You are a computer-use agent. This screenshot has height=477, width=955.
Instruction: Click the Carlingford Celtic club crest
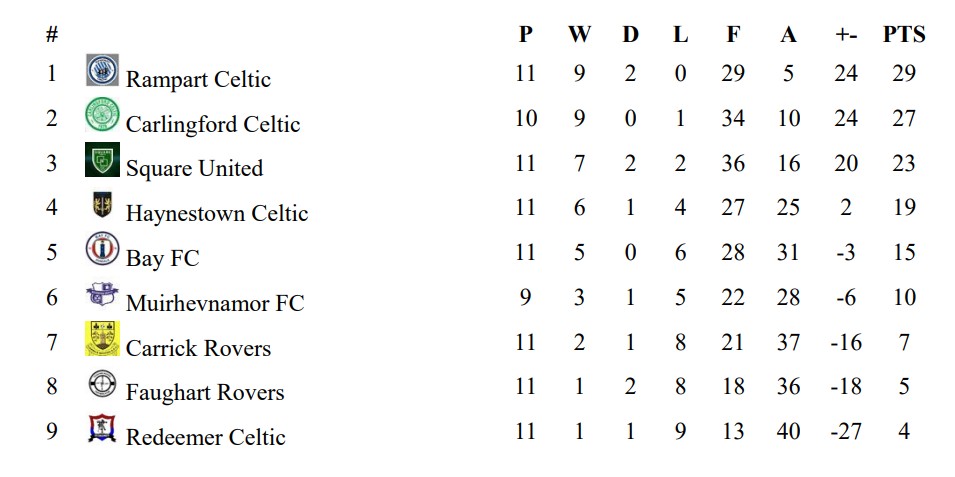tap(102, 116)
